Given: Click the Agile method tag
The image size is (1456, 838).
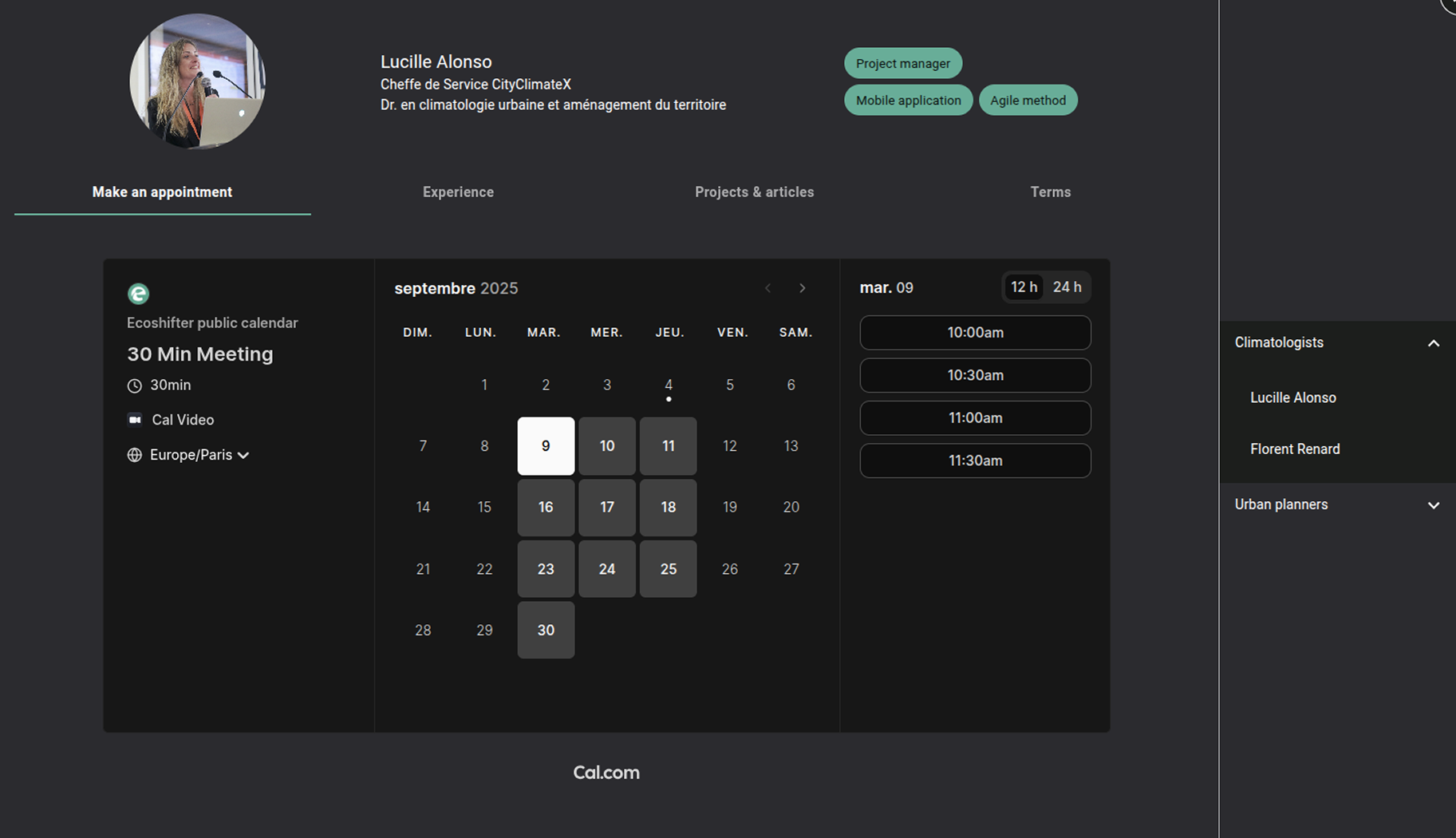Looking at the screenshot, I should (x=1028, y=101).
